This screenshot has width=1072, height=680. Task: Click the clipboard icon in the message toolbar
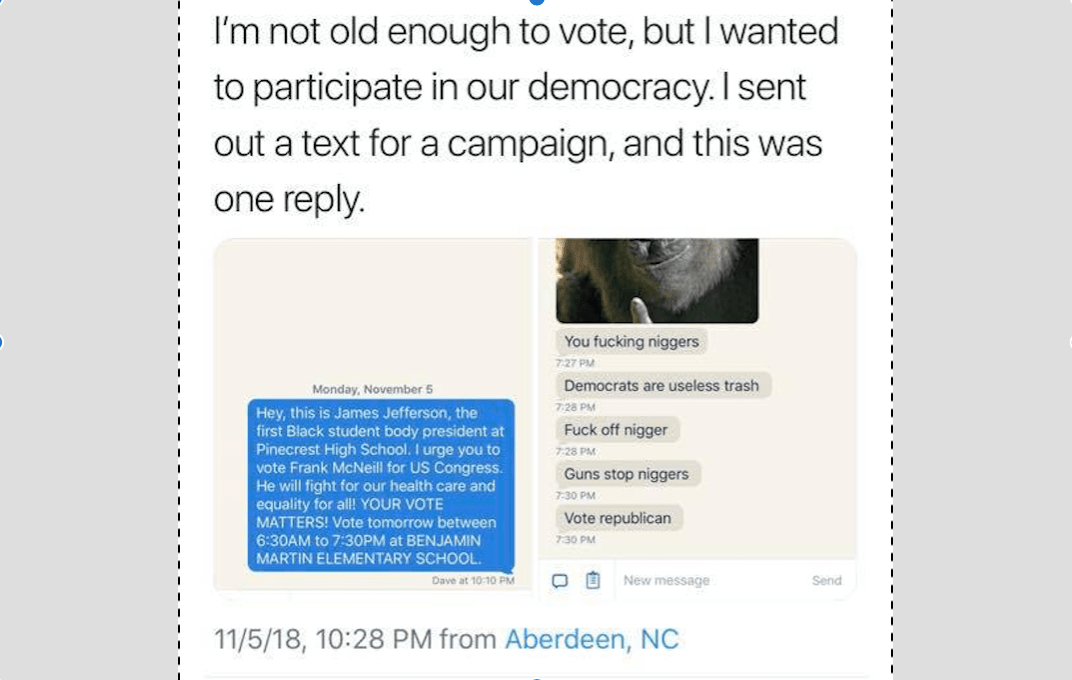593,580
